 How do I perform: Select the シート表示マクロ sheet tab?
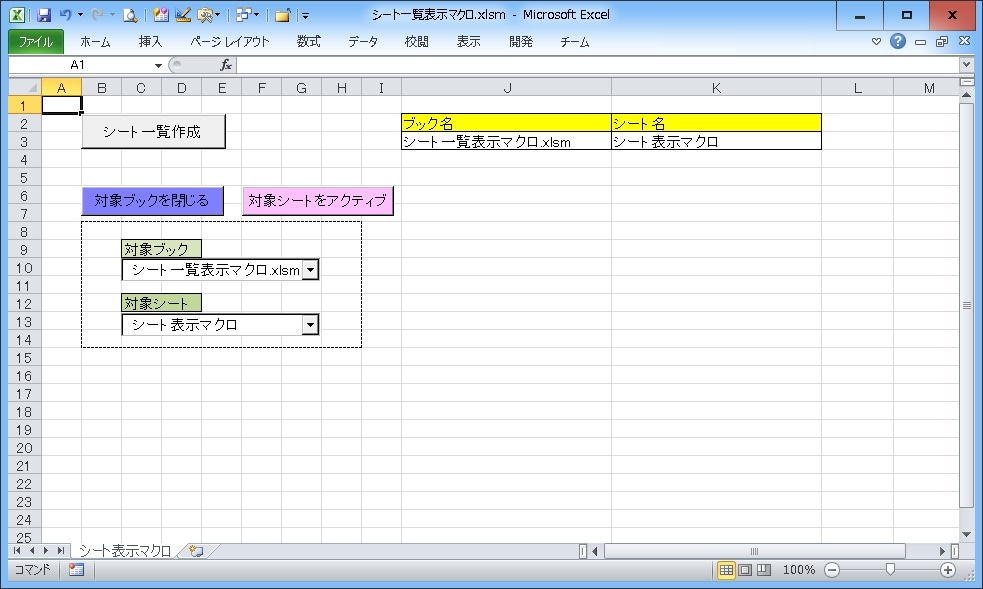tap(125, 551)
